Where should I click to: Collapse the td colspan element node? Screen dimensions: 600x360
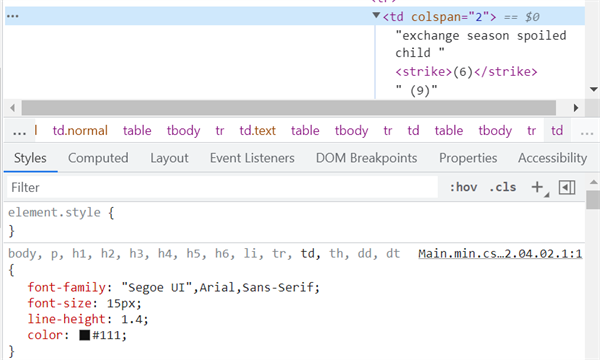click(376, 15)
